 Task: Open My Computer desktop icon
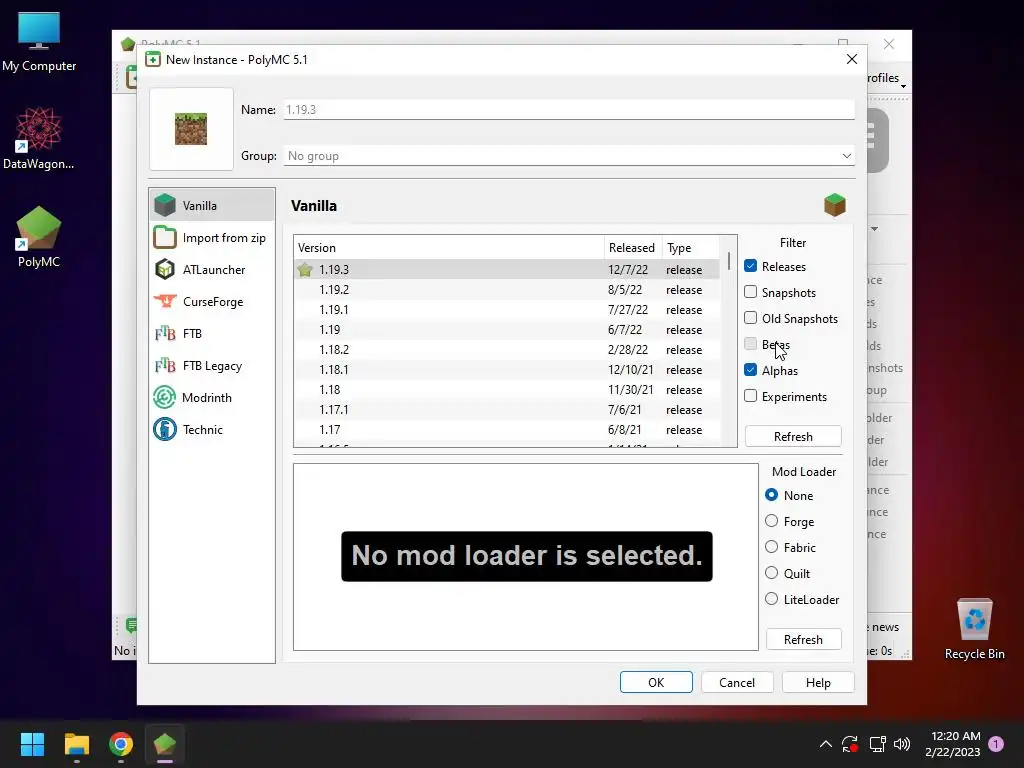click(x=39, y=42)
